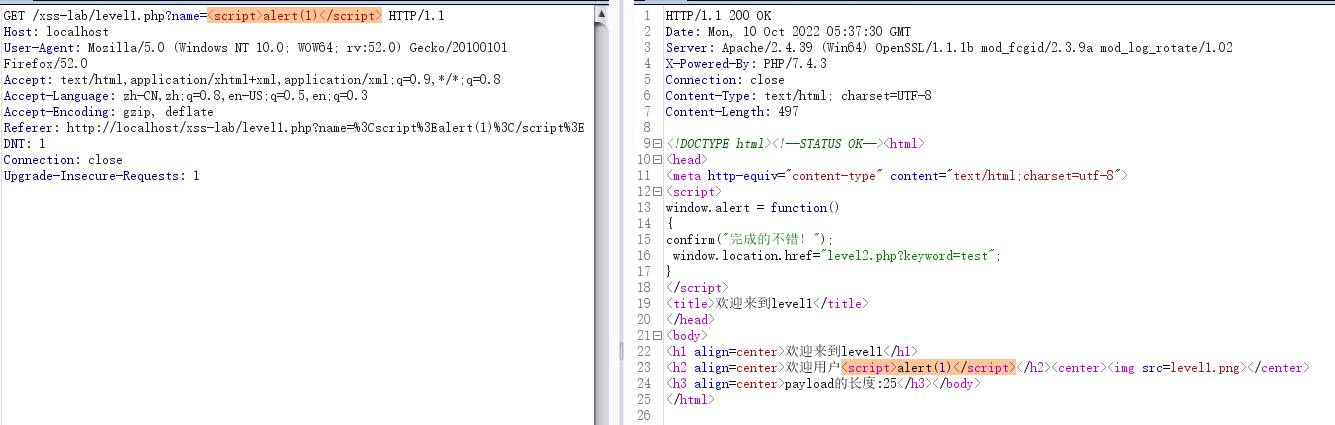The image size is (1335, 425).
Task: Click the Content-Length: 497 header
Action: (x=732, y=112)
